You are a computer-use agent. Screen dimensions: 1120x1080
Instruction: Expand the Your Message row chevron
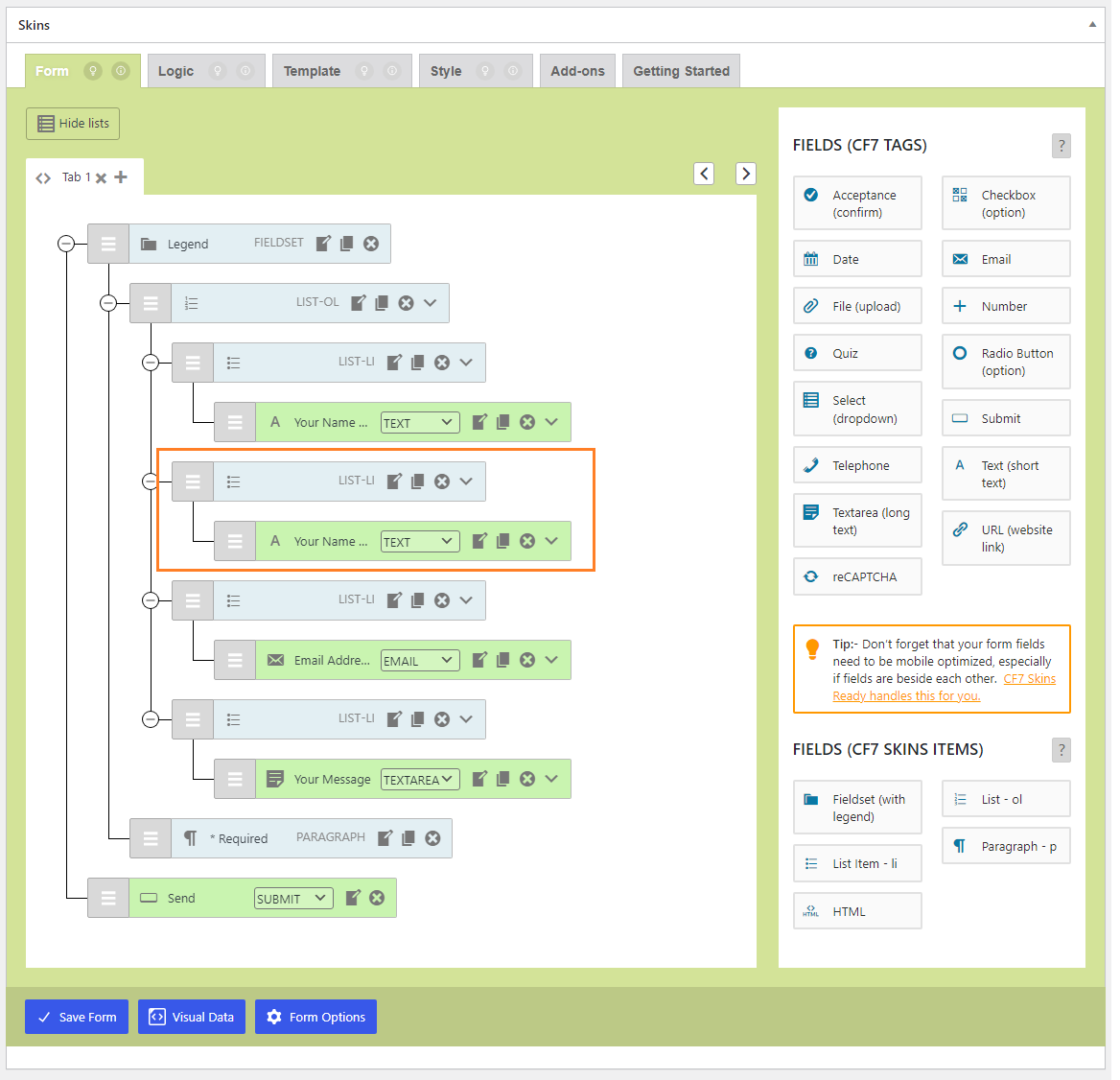click(x=551, y=779)
